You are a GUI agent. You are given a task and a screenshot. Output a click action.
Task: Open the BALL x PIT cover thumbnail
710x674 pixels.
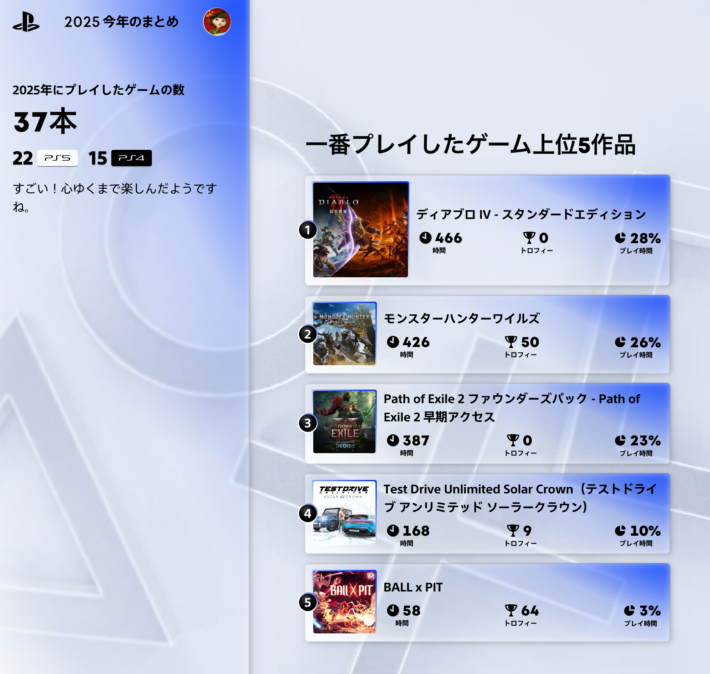[x=345, y=602]
